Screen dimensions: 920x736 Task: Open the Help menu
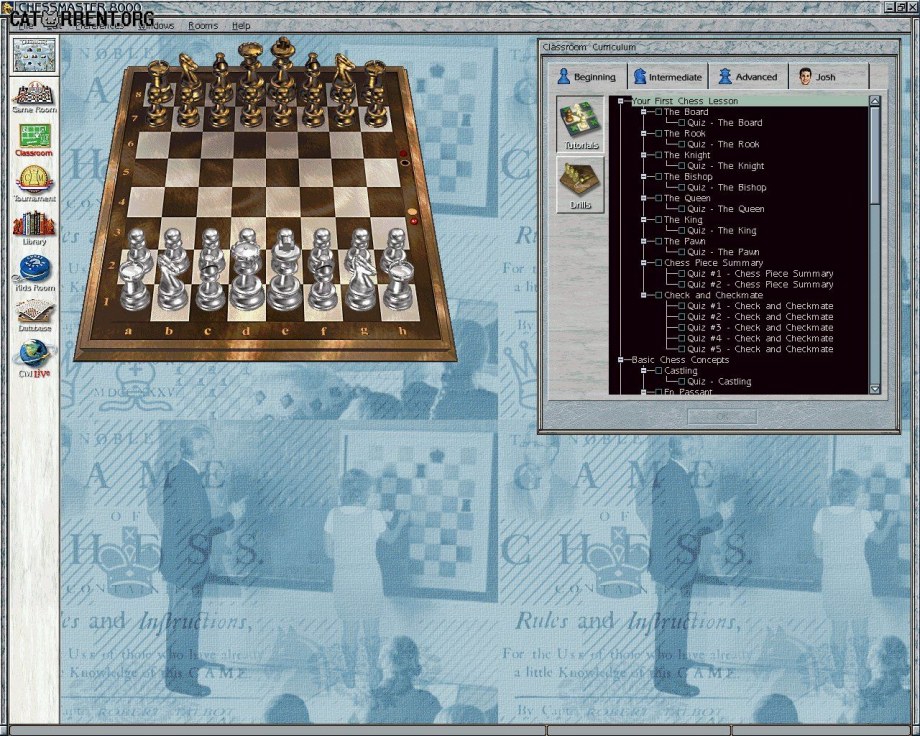tap(241, 26)
